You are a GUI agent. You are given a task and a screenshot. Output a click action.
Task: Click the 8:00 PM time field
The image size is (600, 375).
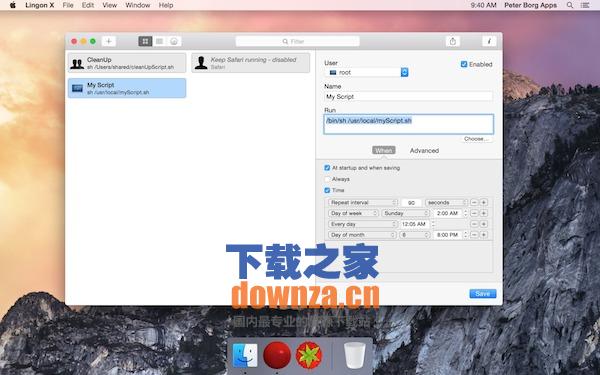[x=447, y=235]
